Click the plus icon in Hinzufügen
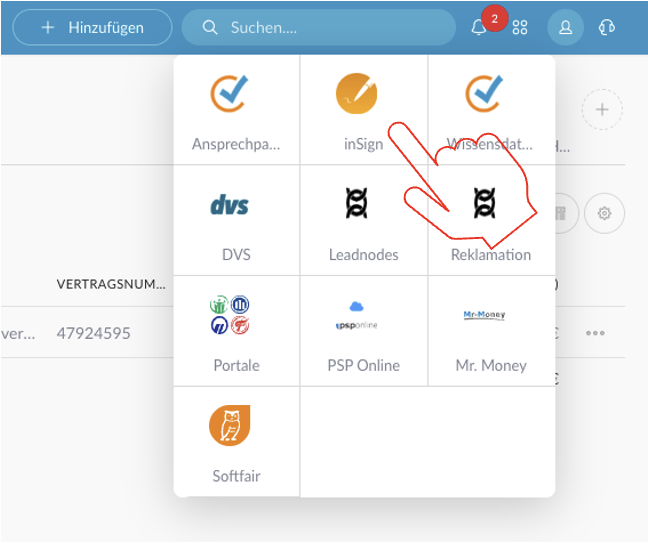Image resolution: width=648 pixels, height=544 pixels. click(x=48, y=28)
